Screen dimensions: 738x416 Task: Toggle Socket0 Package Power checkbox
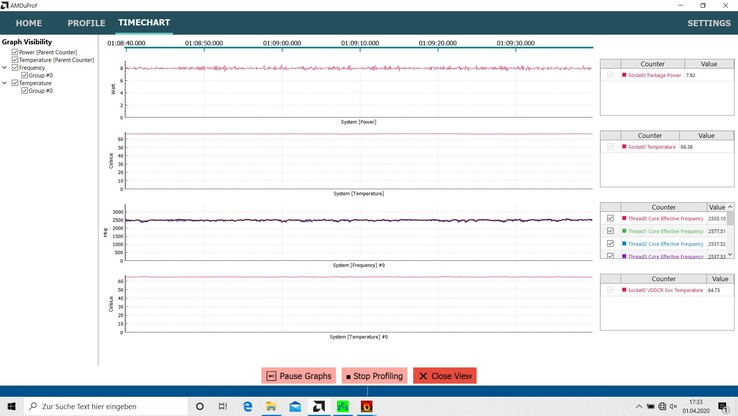click(610, 75)
